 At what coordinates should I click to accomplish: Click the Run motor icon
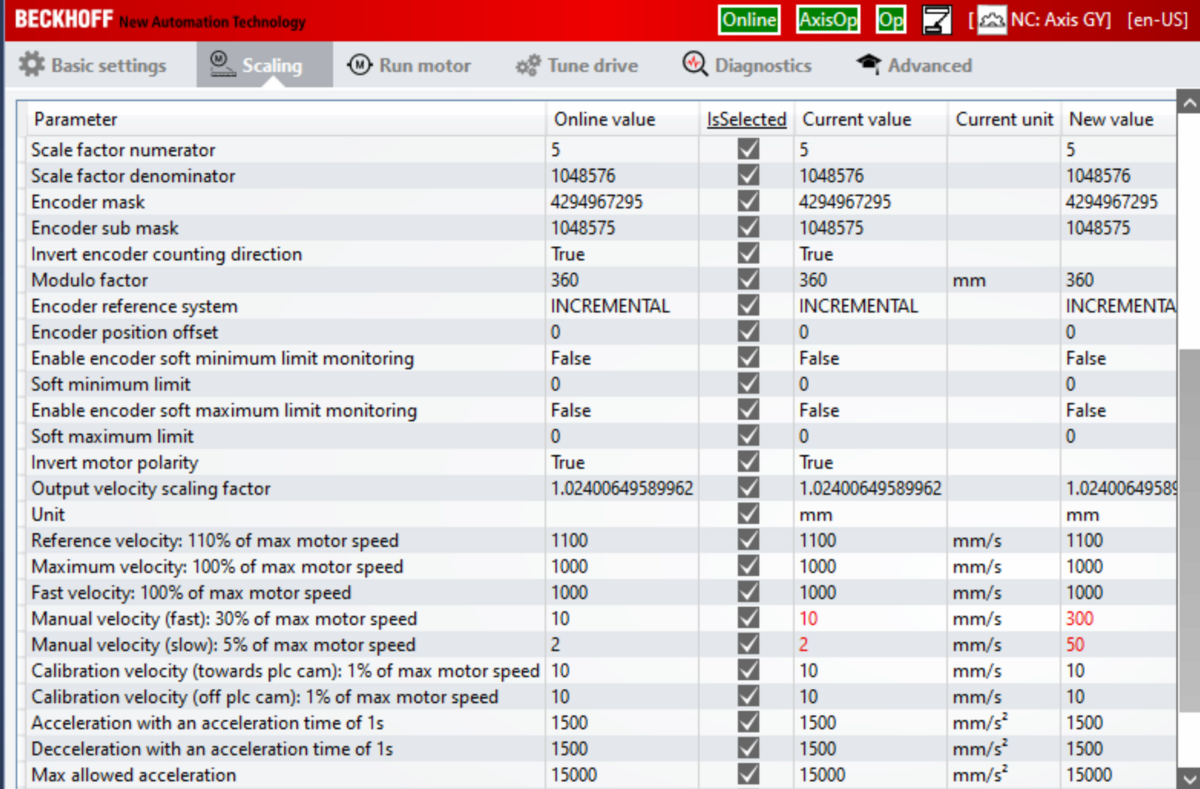click(359, 65)
